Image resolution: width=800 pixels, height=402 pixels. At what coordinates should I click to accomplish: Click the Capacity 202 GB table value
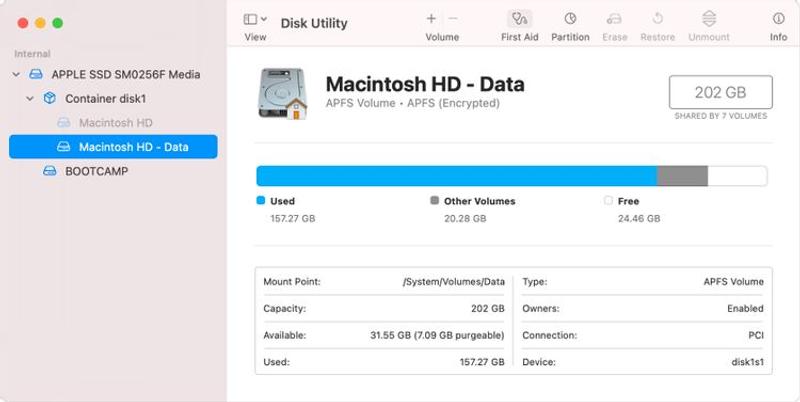coord(488,309)
